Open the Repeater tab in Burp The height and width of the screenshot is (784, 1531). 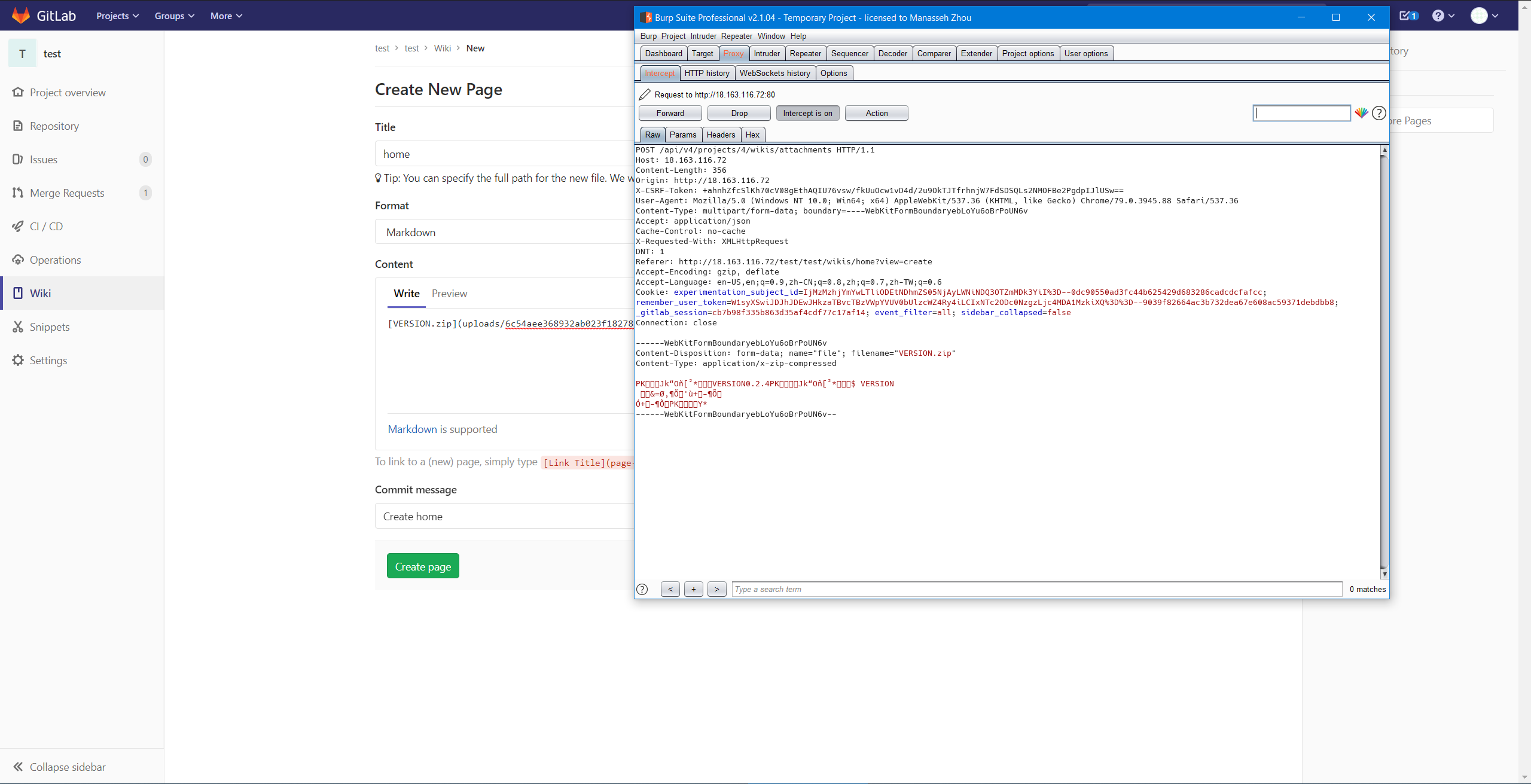[x=805, y=53]
